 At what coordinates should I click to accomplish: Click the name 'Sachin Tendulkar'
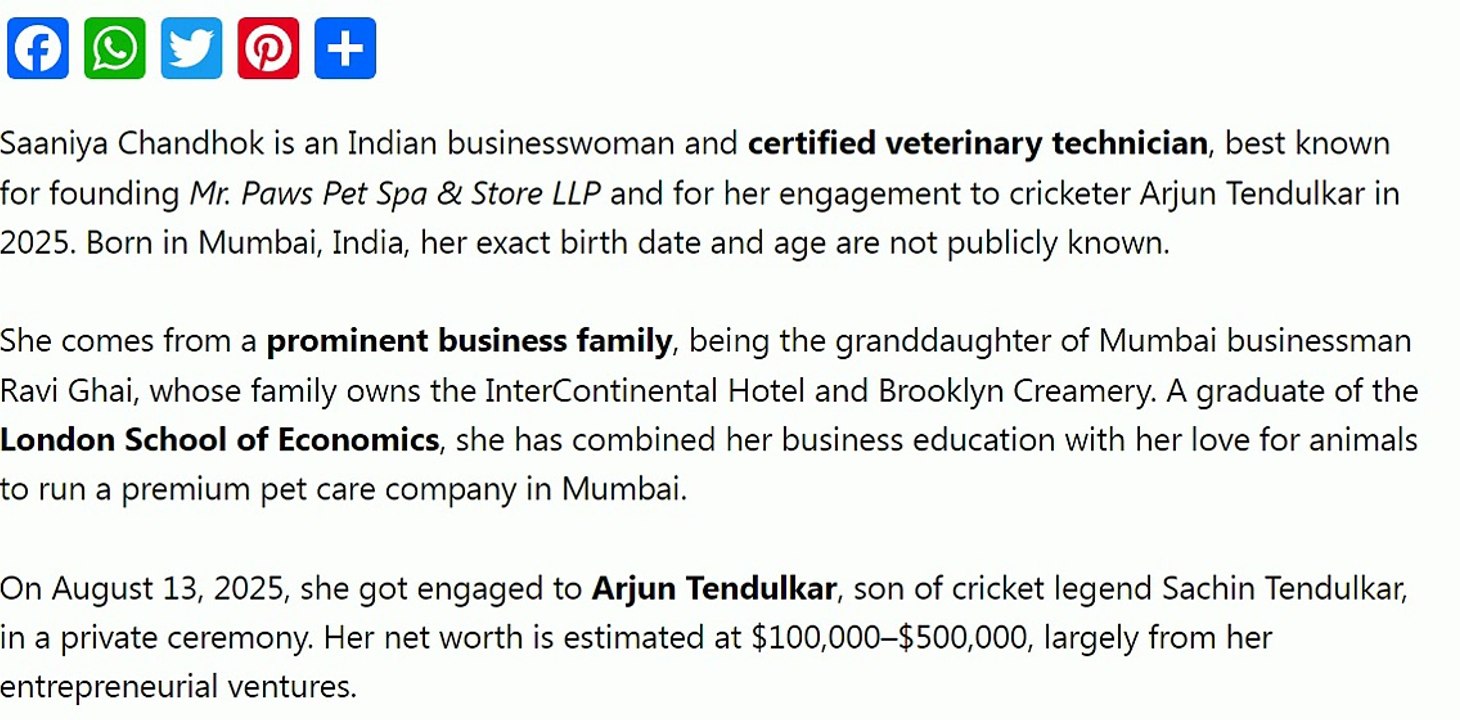1284,588
